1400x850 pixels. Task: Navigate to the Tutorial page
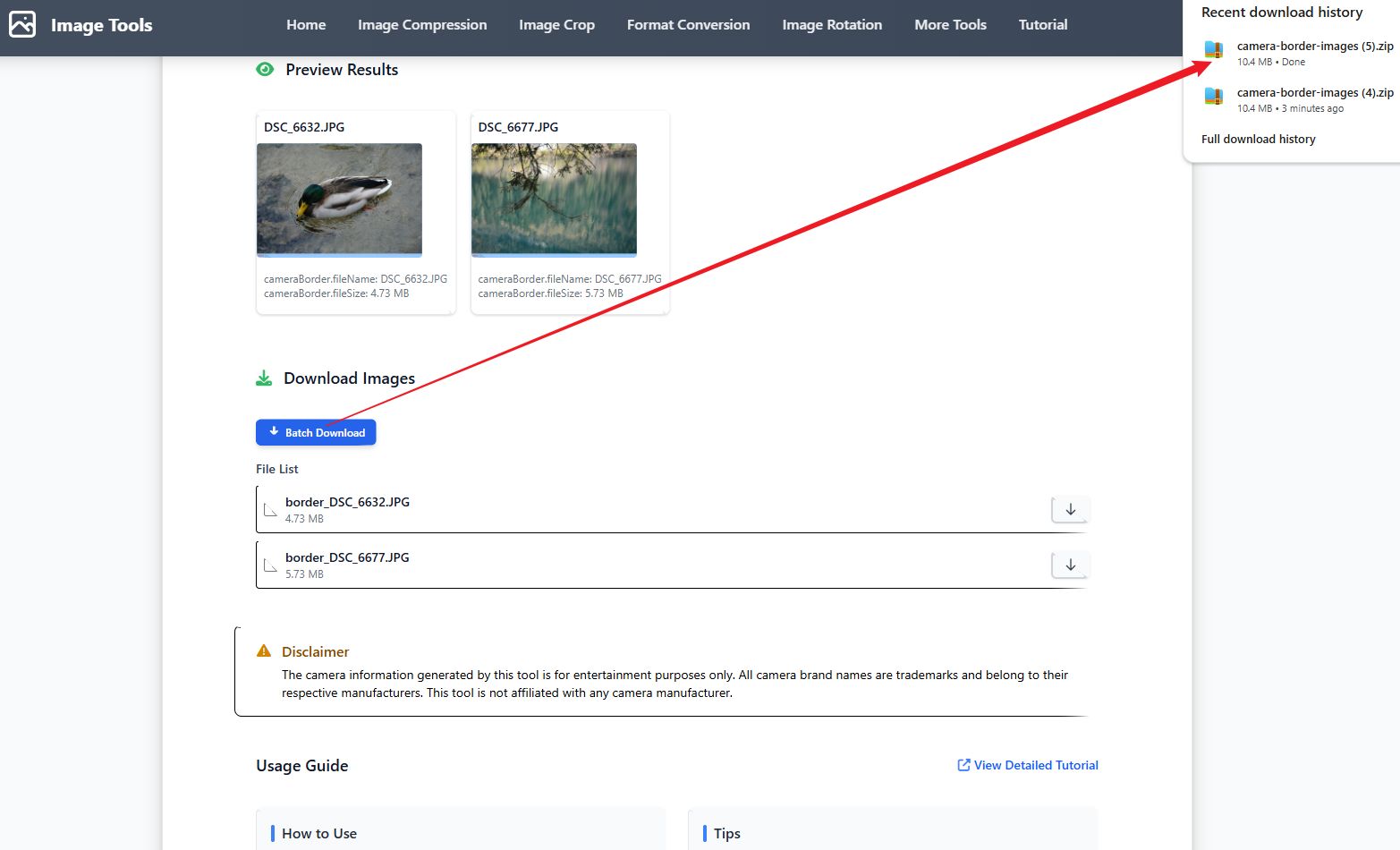pos(1043,25)
